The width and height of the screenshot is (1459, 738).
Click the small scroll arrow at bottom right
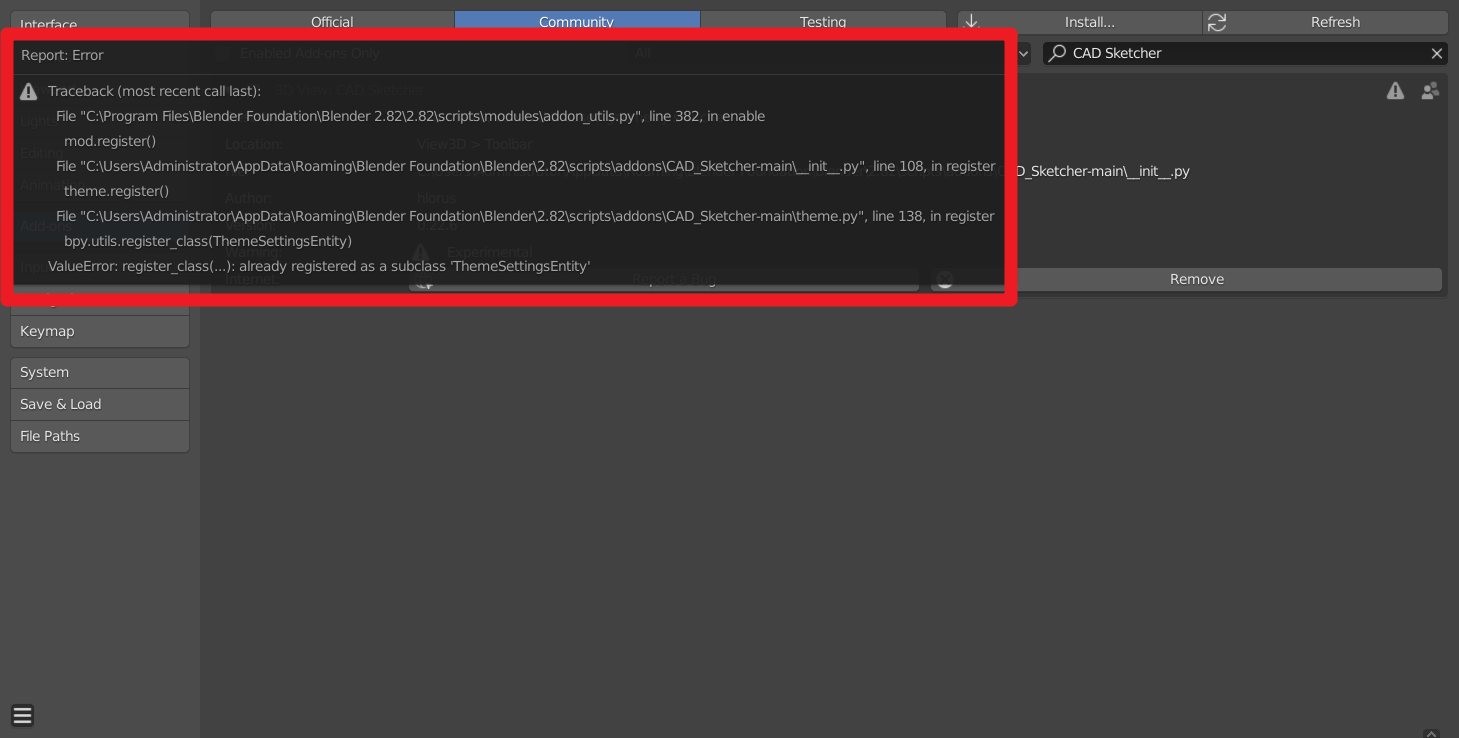tap(1431, 733)
